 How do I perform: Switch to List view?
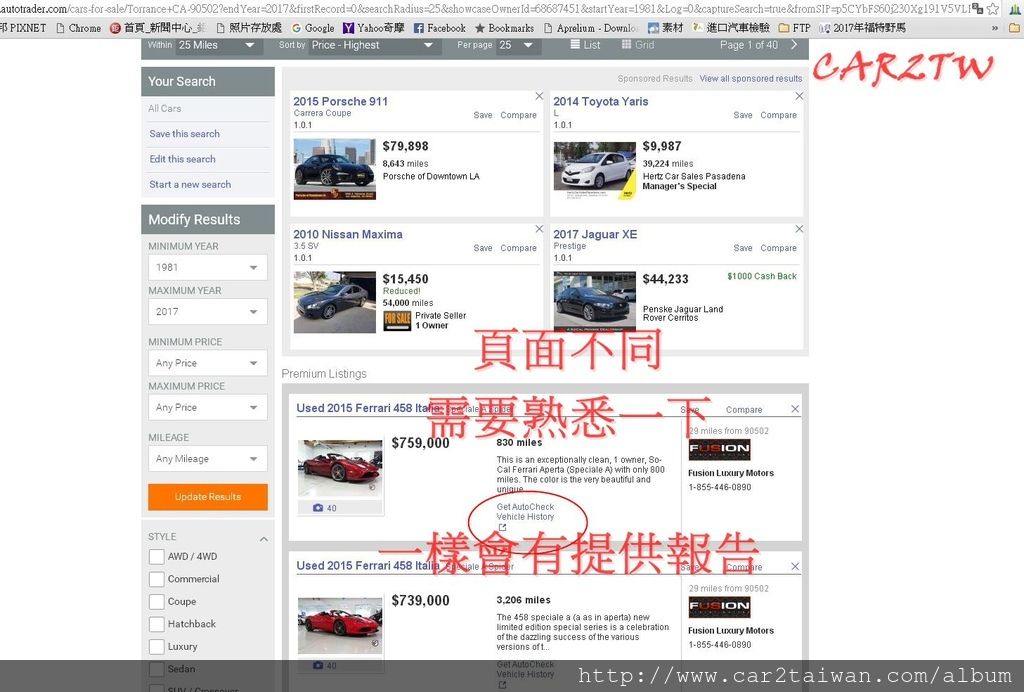tap(585, 44)
